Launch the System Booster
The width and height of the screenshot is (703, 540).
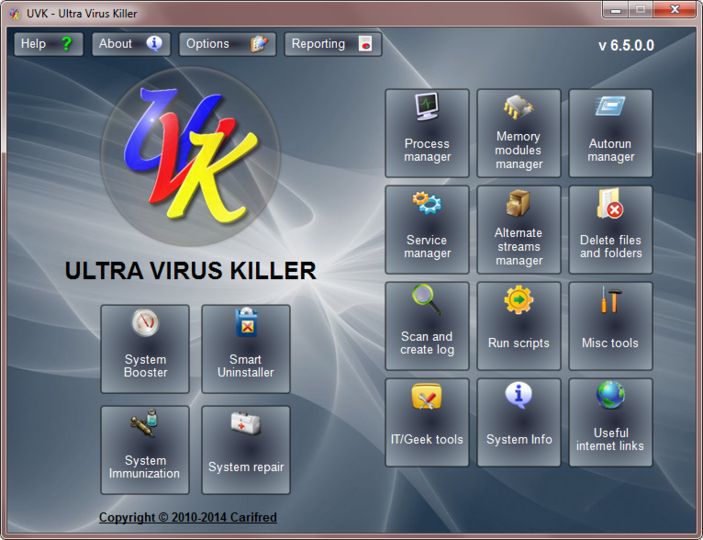pos(145,349)
